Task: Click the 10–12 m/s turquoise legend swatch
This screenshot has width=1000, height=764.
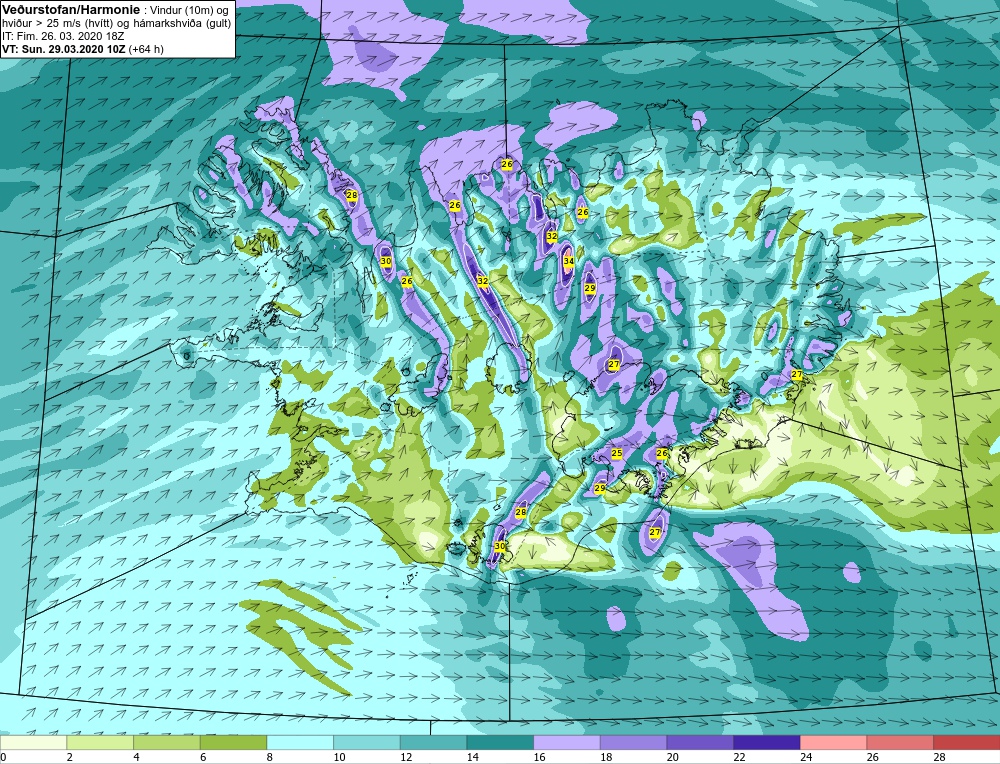Action: tap(367, 742)
